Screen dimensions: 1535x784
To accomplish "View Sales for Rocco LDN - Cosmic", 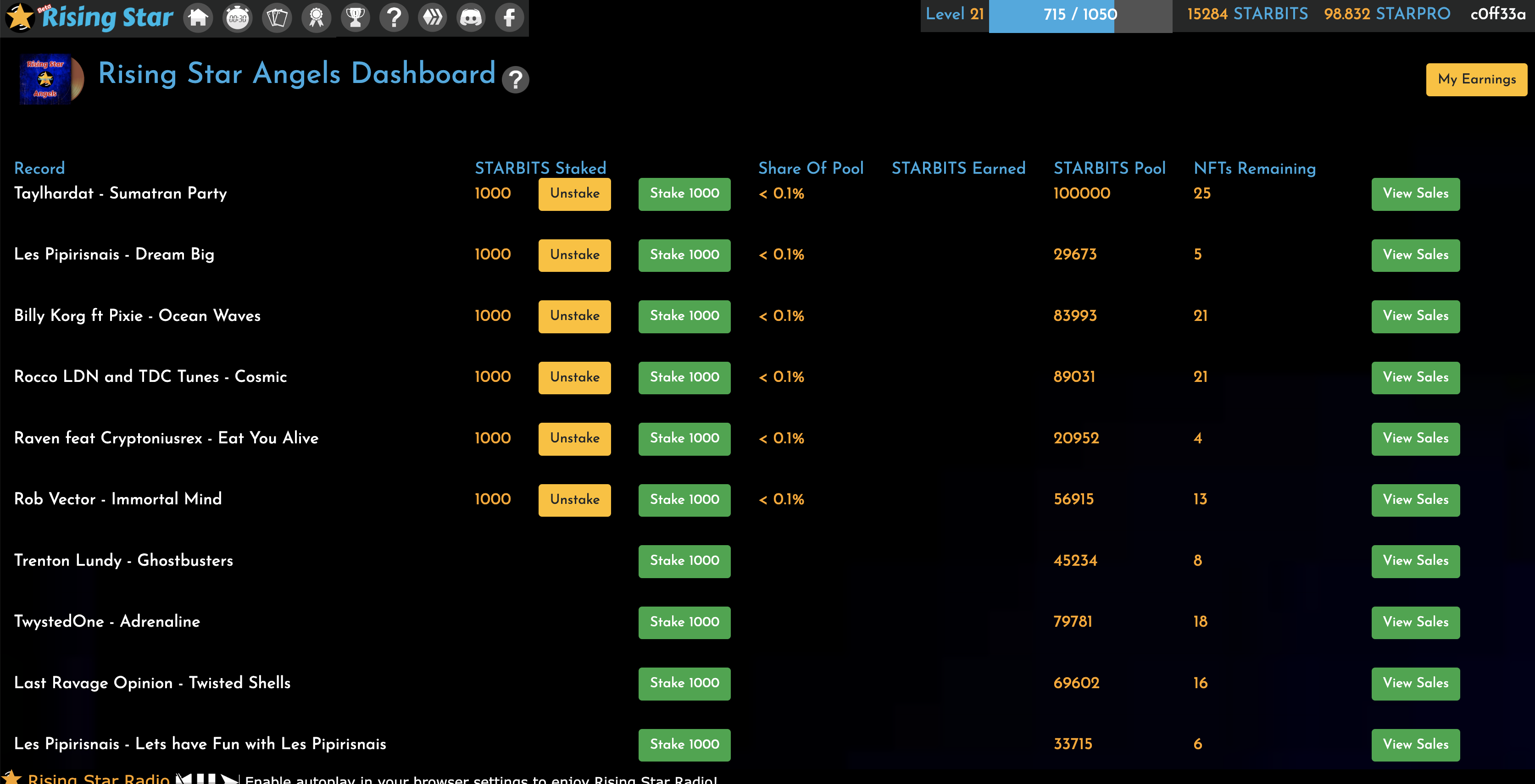I will [x=1415, y=378].
